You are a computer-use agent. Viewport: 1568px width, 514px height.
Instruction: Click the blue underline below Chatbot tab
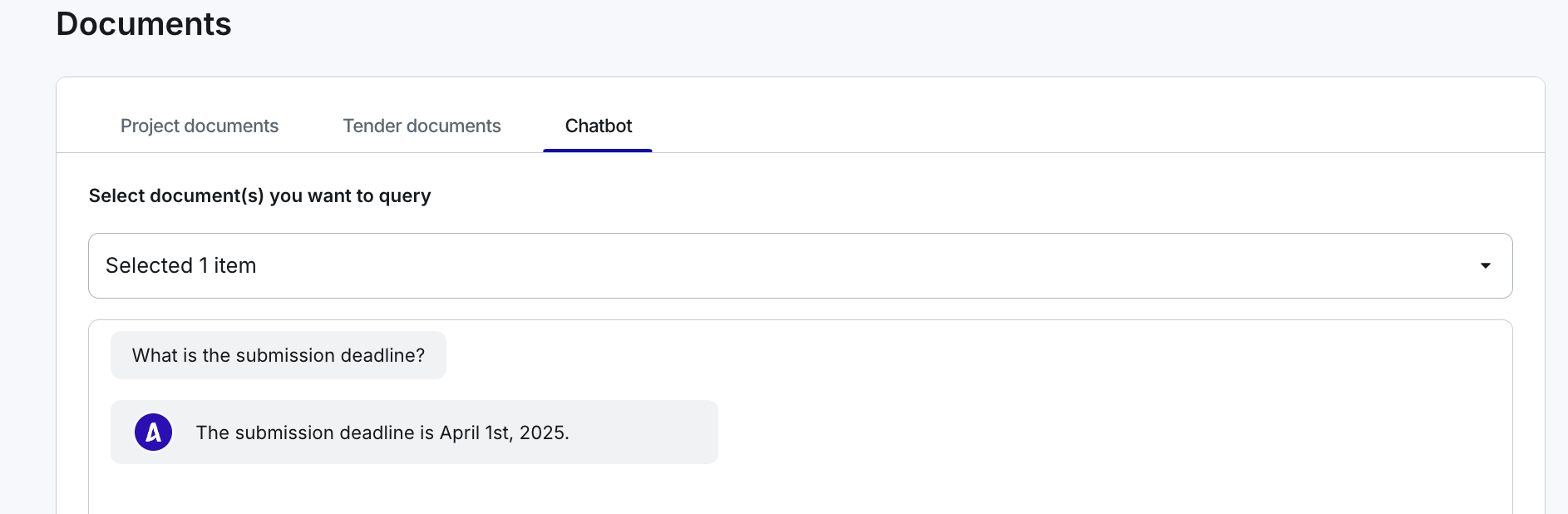597,151
